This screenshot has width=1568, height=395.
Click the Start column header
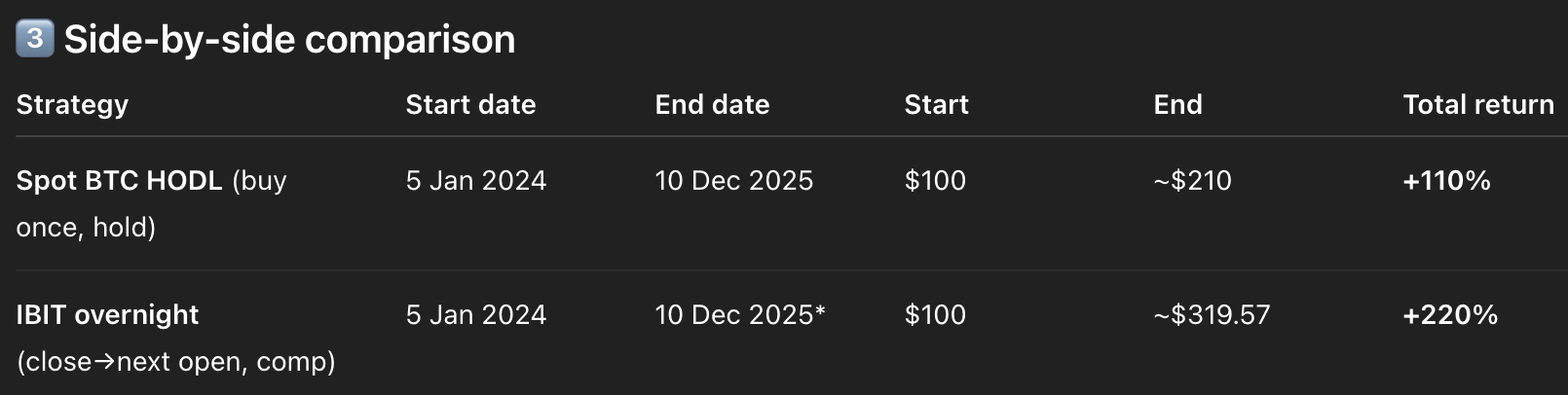tap(936, 104)
